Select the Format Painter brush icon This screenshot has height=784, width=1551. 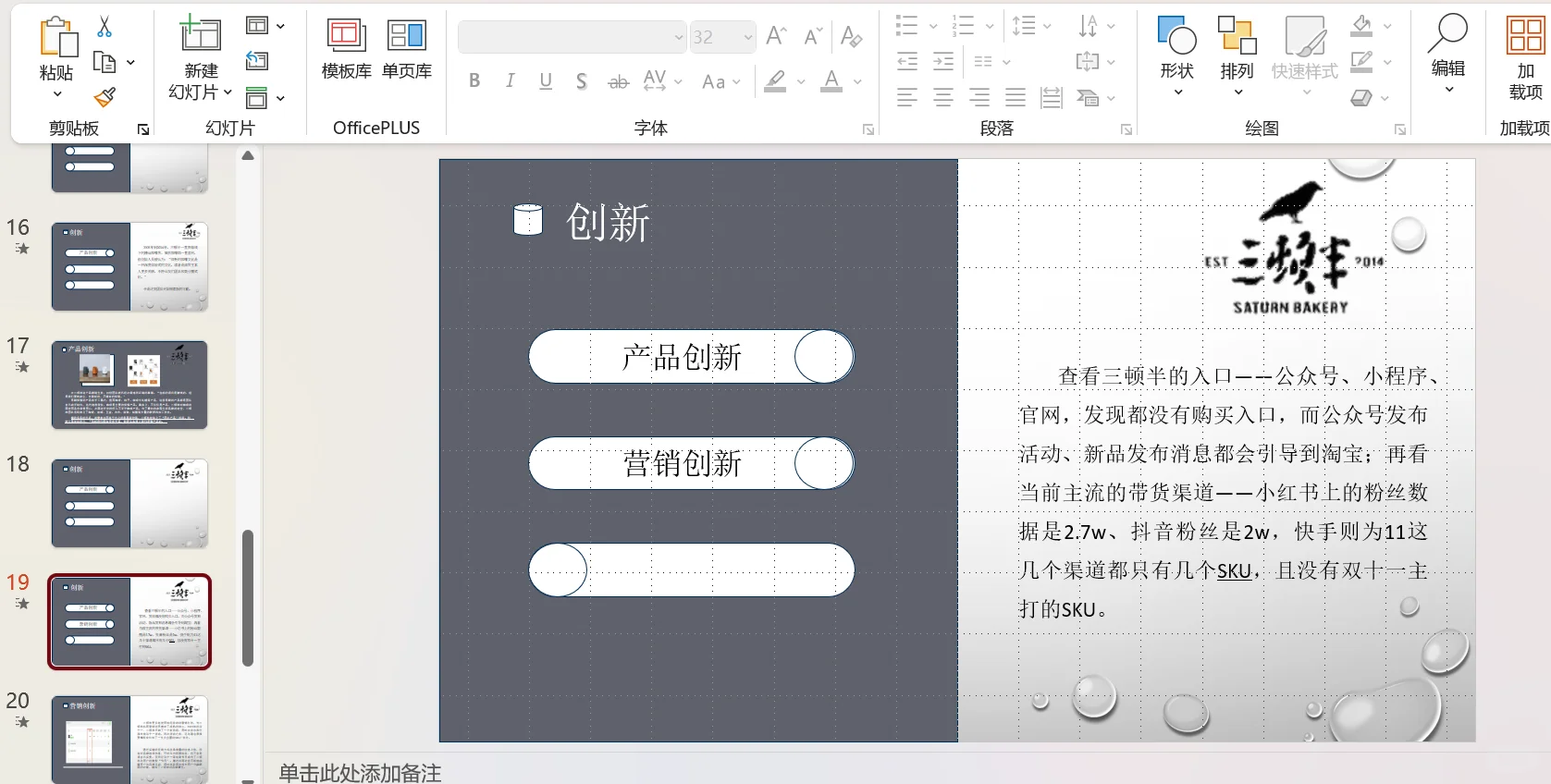(105, 96)
